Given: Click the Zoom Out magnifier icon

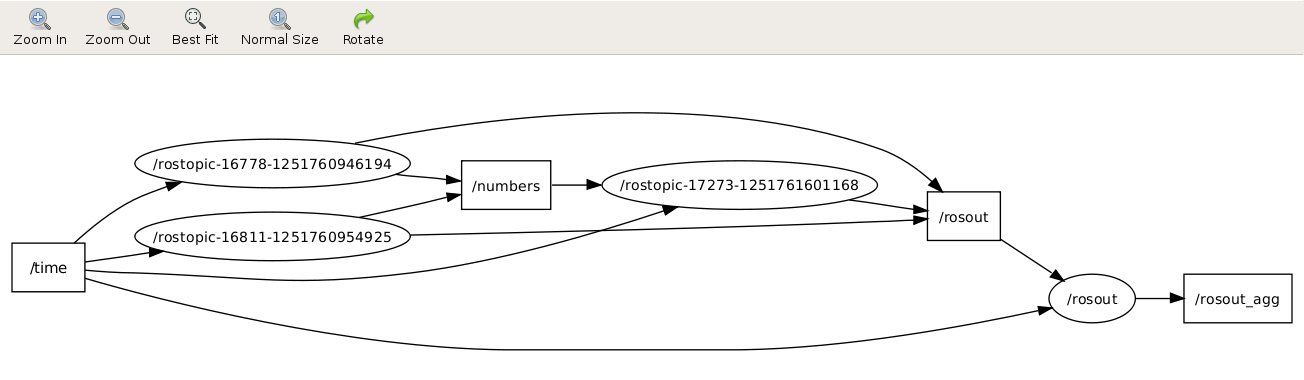Looking at the screenshot, I should (x=117, y=18).
